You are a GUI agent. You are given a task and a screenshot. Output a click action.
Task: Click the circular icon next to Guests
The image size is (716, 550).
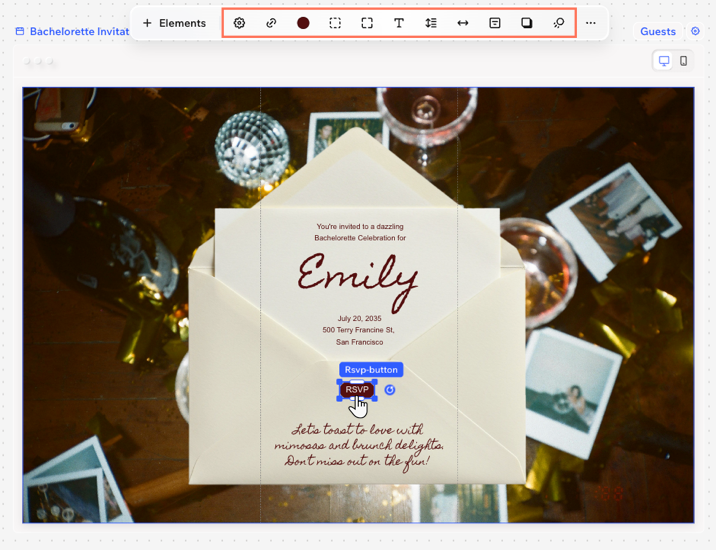pos(695,31)
